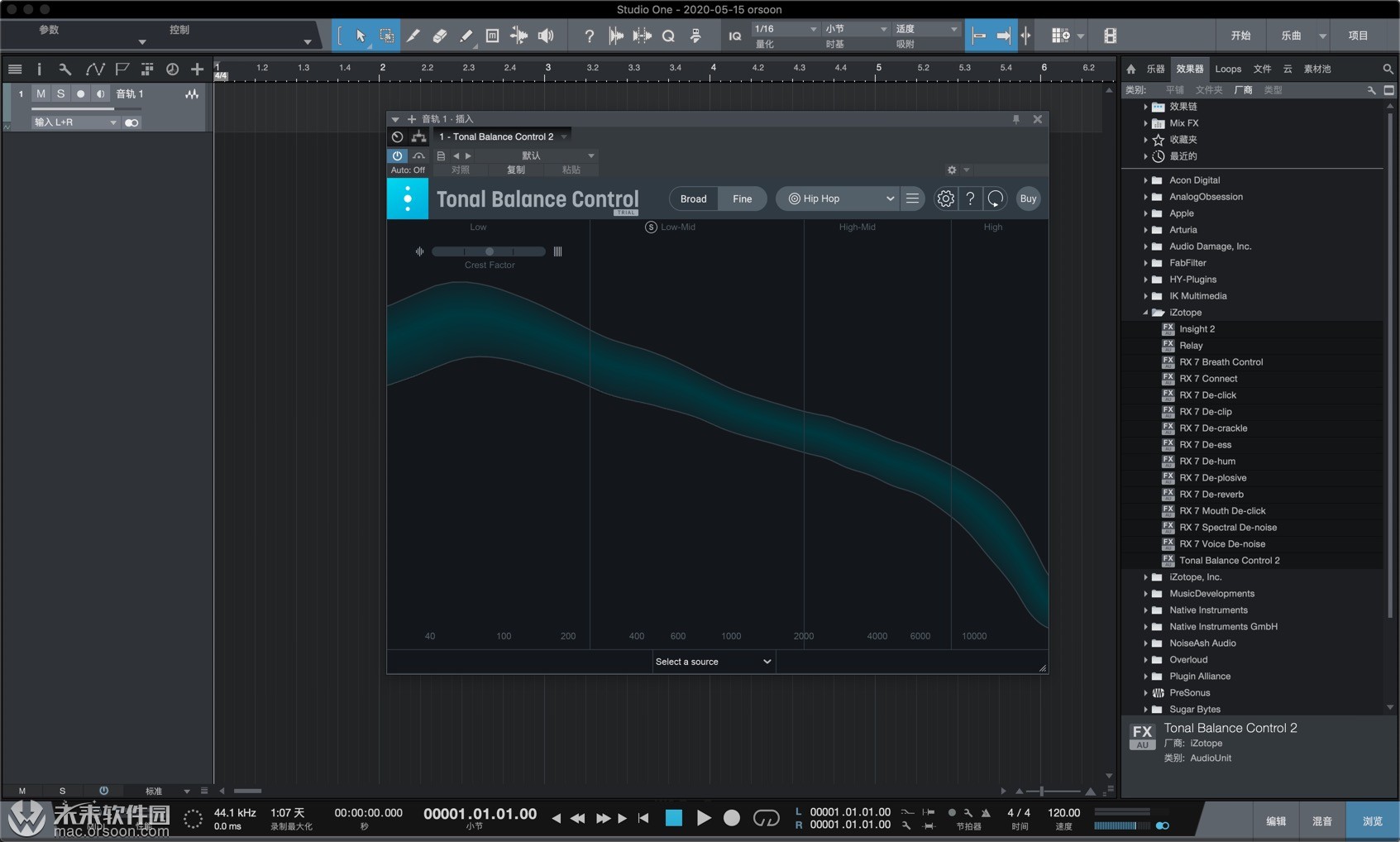Screen dimensions: 1400x842
Task: Open the 混音 mix view tab
Action: tap(1321, 821)
